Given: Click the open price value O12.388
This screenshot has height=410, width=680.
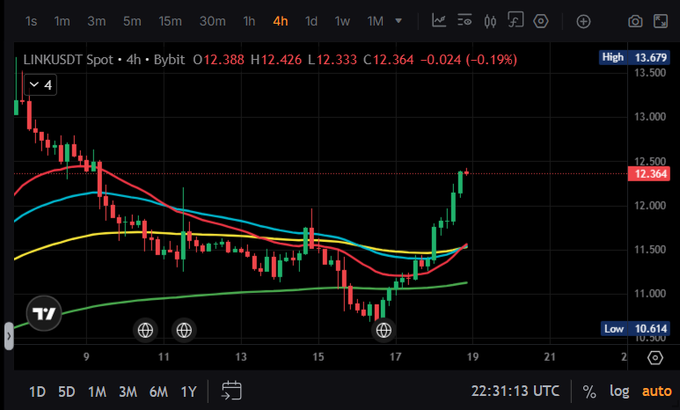Looking at the screenshot, I should click(219, 59).
